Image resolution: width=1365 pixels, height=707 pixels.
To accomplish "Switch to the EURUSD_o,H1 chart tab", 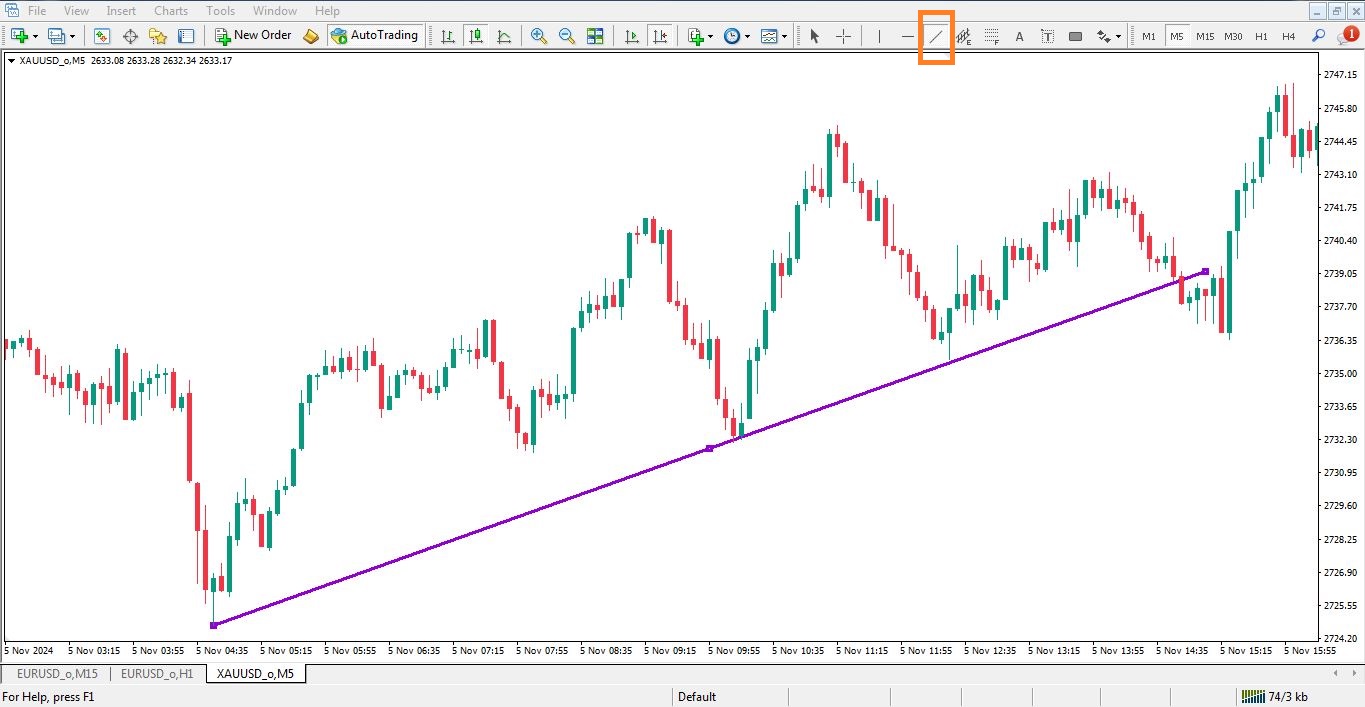I will click(157, 674).
